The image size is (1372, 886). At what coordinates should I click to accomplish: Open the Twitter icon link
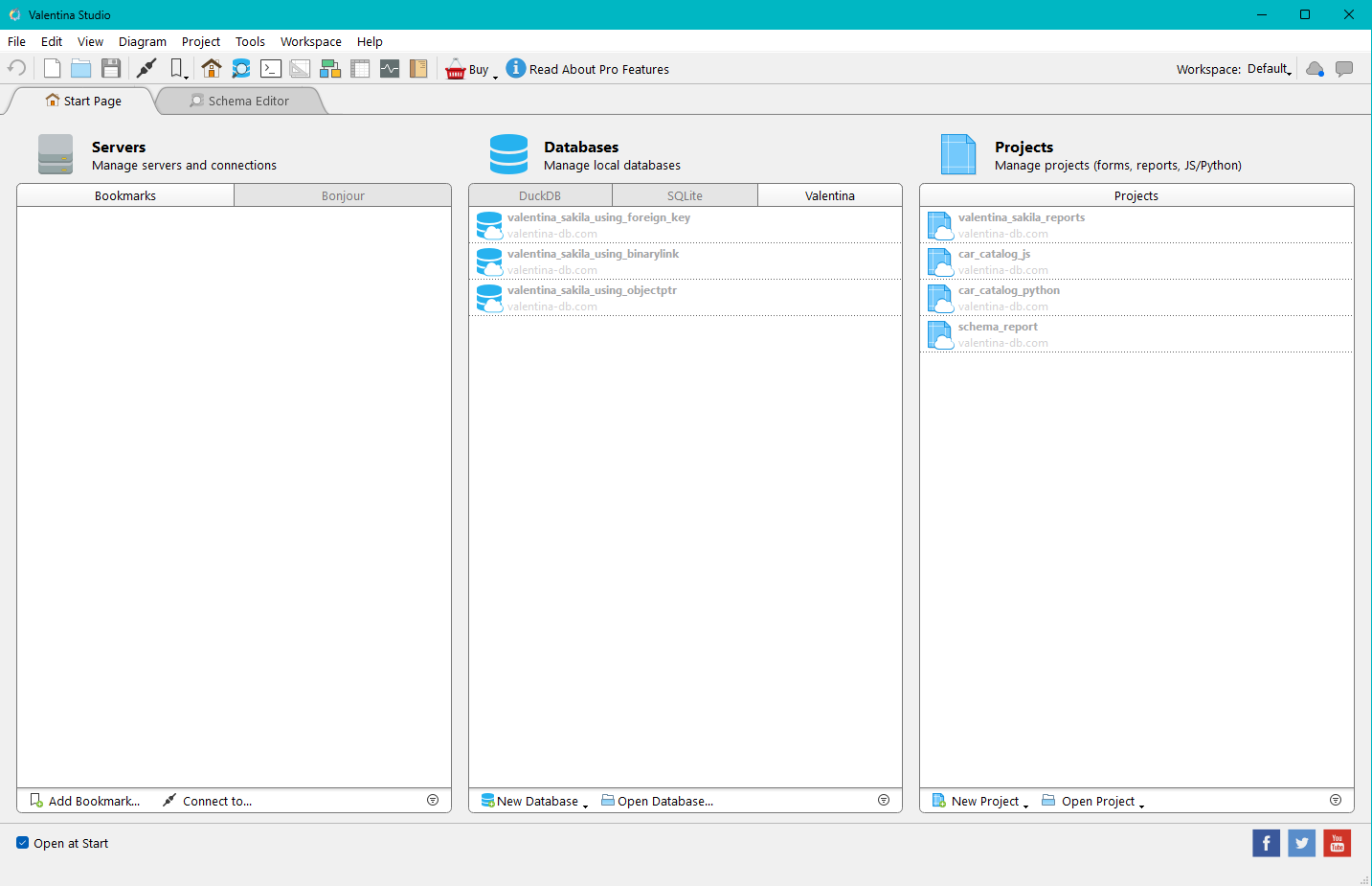pos(1301,843)
